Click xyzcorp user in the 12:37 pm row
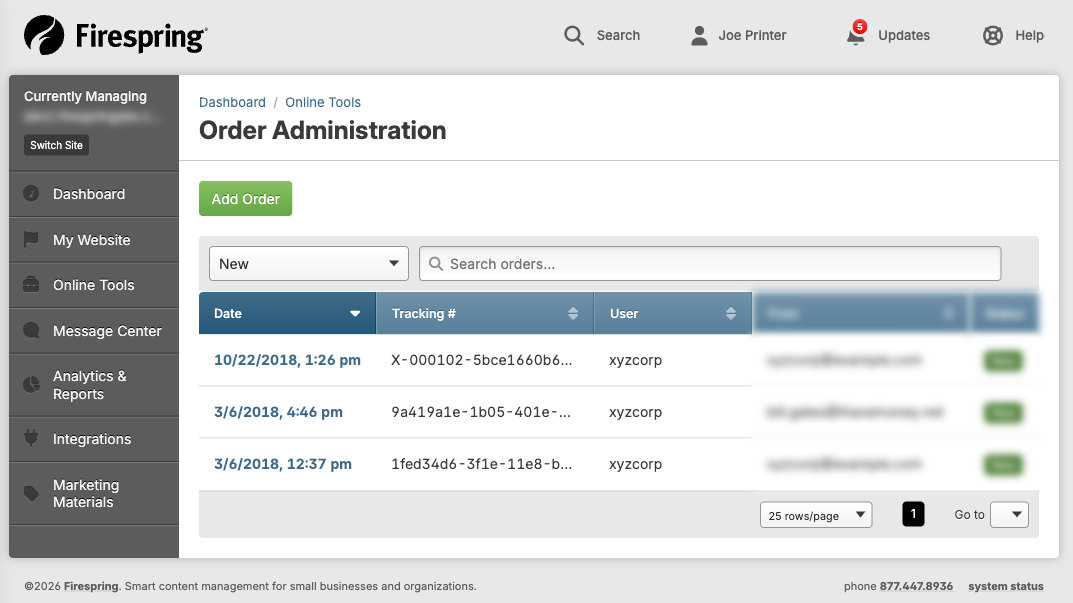This screenshot has width=1073, height=603. tap(635, 465)
